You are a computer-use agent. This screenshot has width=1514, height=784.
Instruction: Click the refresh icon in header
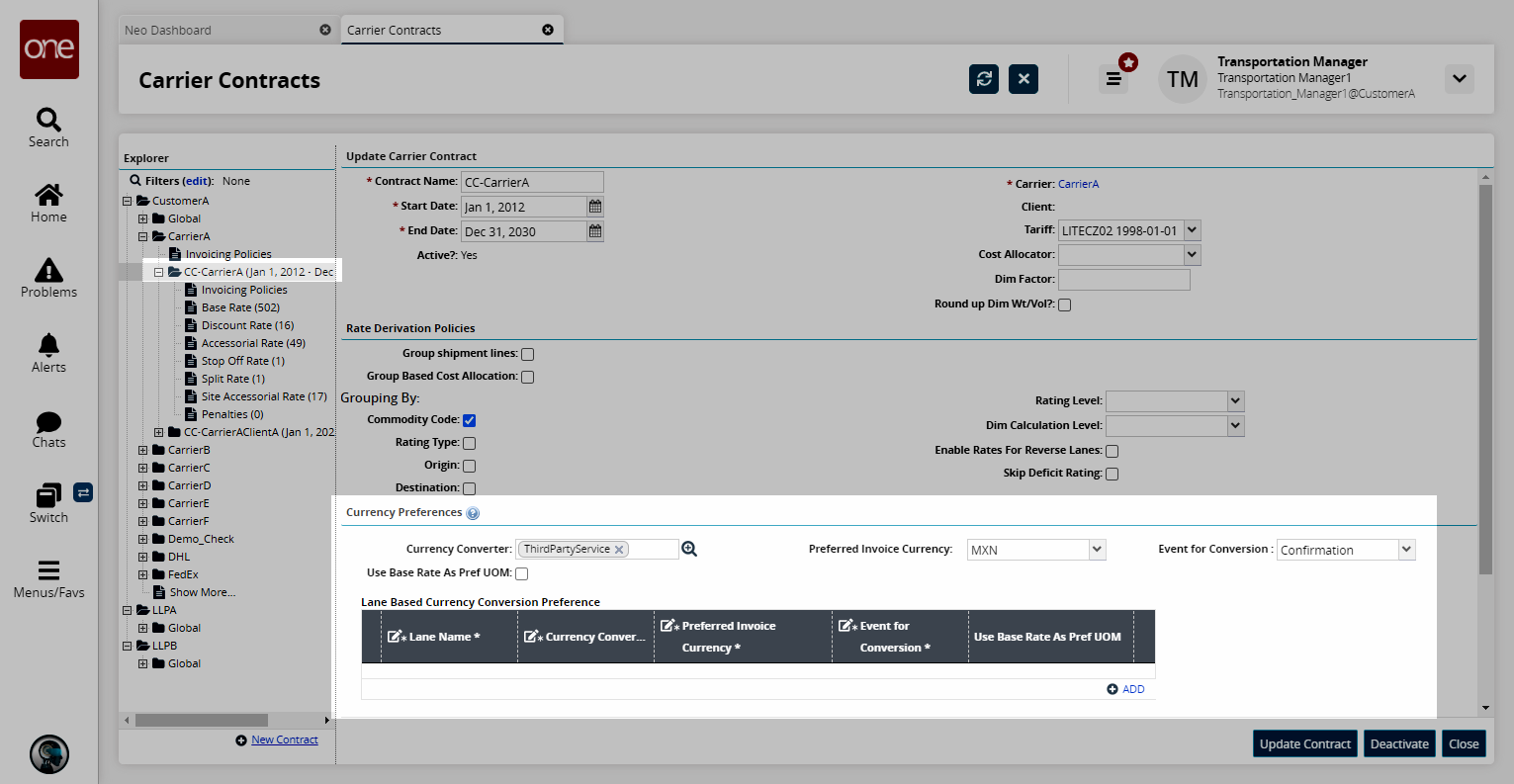pos(983,79)
